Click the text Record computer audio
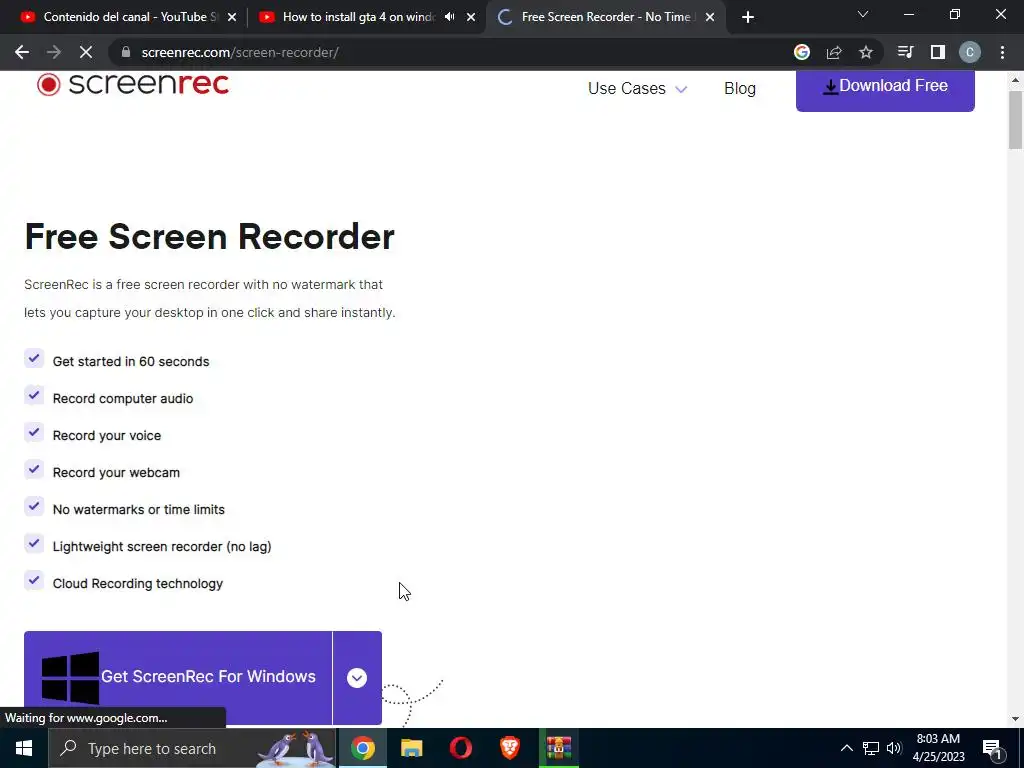Image resolution: width=1024 pixels, height=768 pixels. [x=123, y=398]
